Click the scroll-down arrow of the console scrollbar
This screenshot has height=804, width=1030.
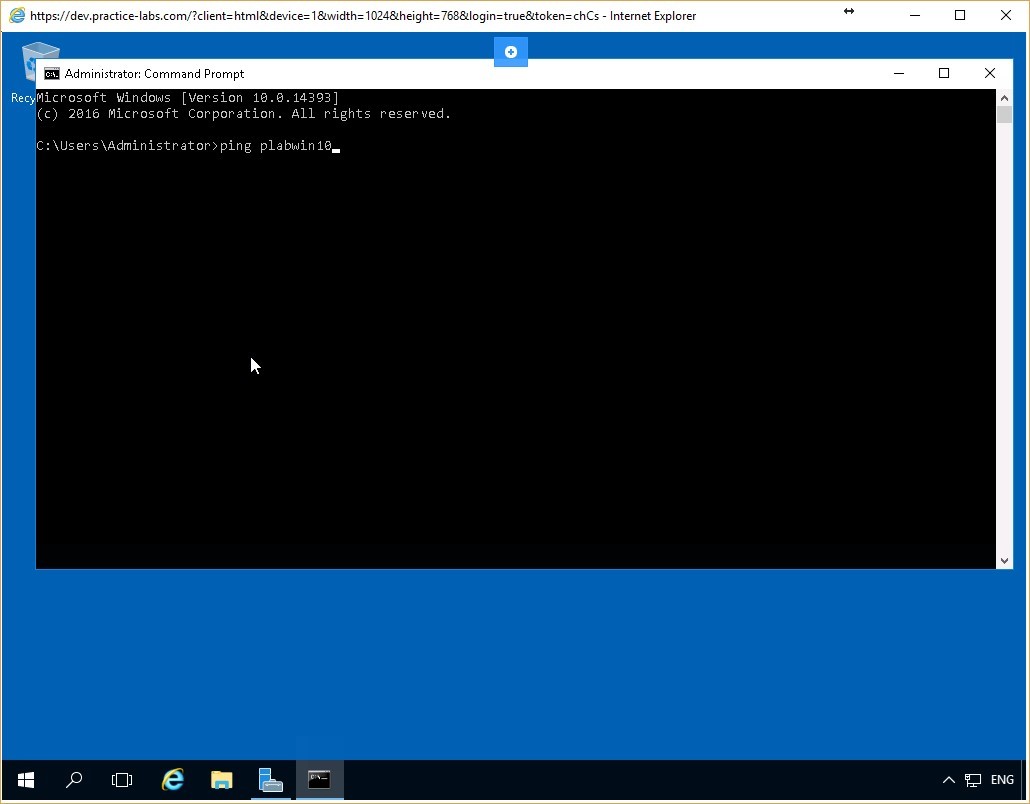[1003, 560]
